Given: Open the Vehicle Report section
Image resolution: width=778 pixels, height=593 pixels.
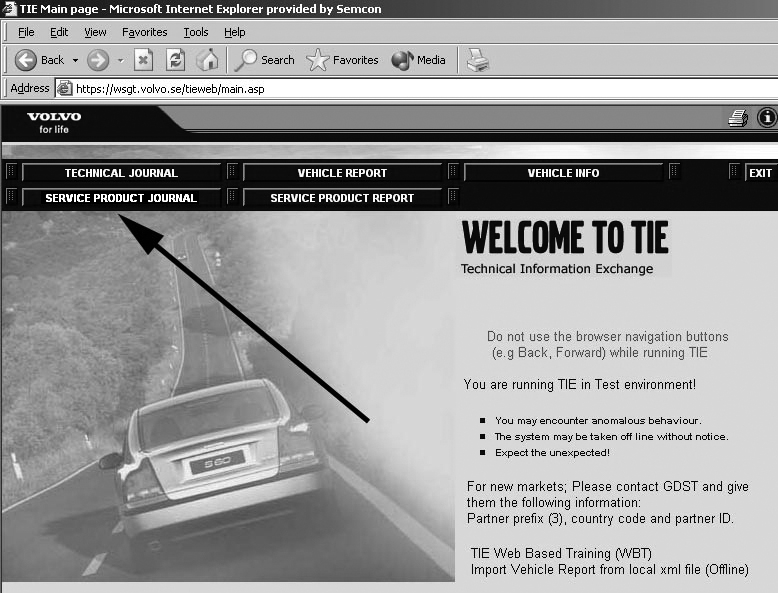Looking at the screenshot, I should 342,173.
